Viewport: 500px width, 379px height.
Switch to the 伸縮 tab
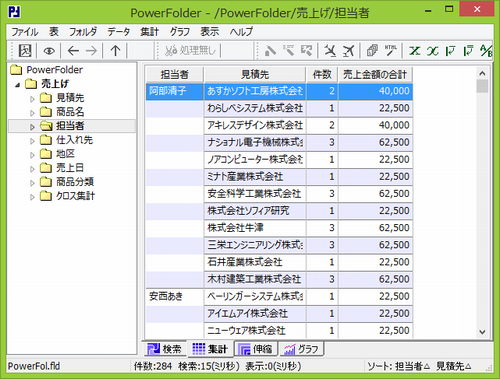(x=255, y=349)
